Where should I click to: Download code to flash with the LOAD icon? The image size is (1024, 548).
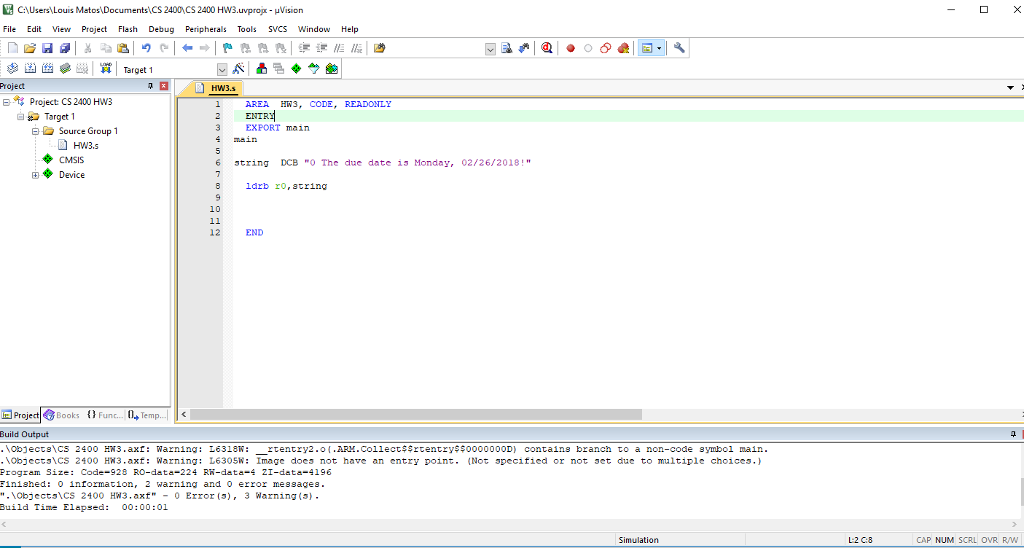click(106, 69)
